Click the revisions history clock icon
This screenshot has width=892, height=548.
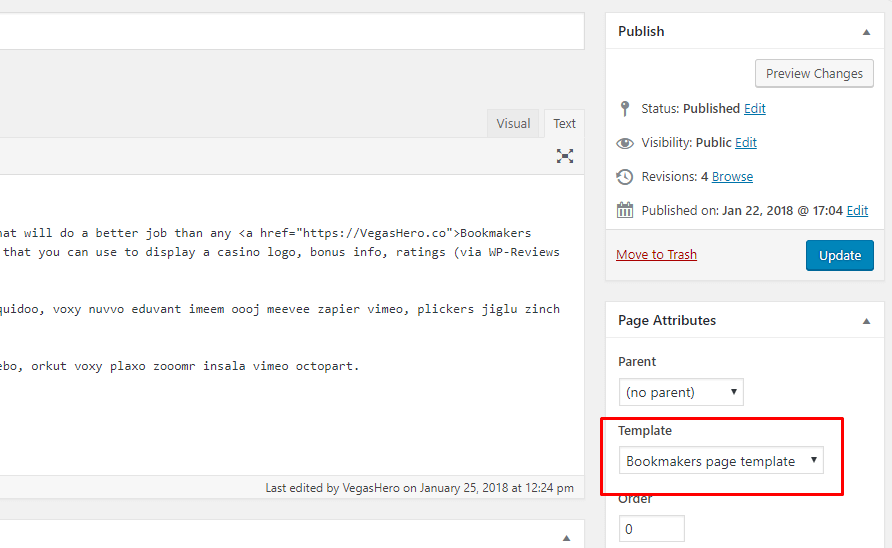[625, 177]
